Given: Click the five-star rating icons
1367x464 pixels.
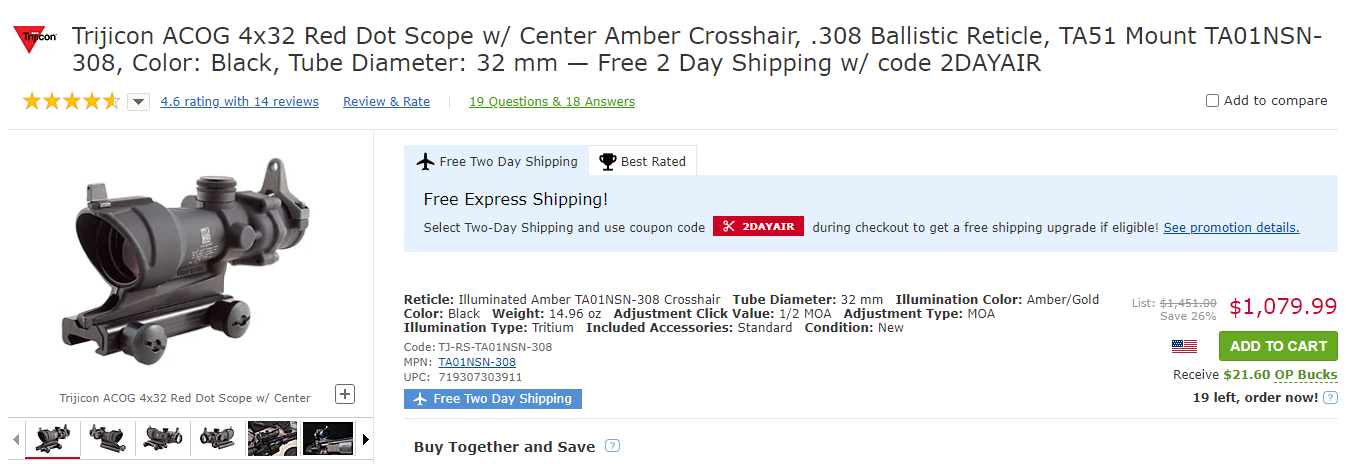Looking at the screenshot, I should 71,101.
